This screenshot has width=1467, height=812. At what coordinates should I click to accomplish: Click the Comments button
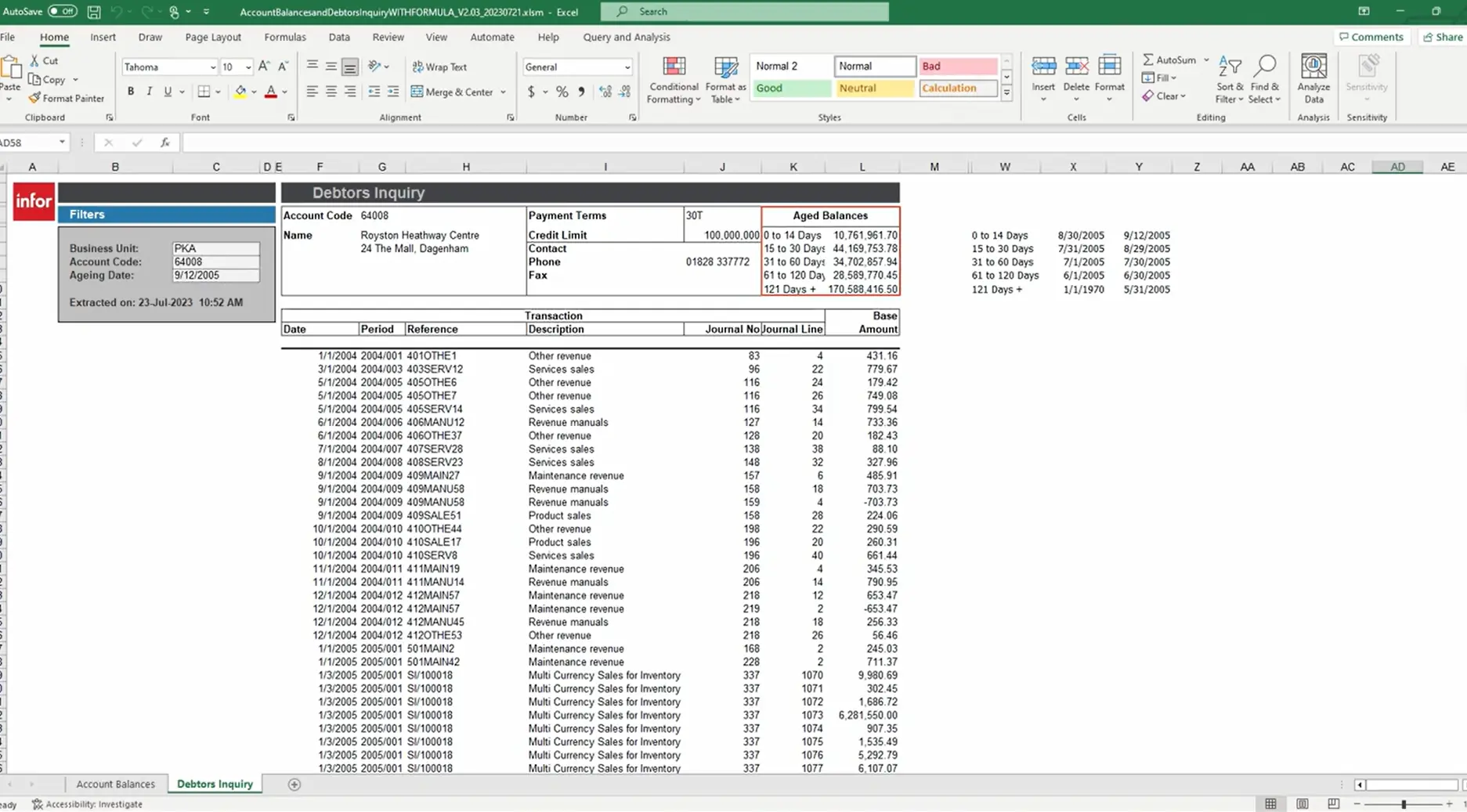pyautogui.click(x=1371, y=37)
